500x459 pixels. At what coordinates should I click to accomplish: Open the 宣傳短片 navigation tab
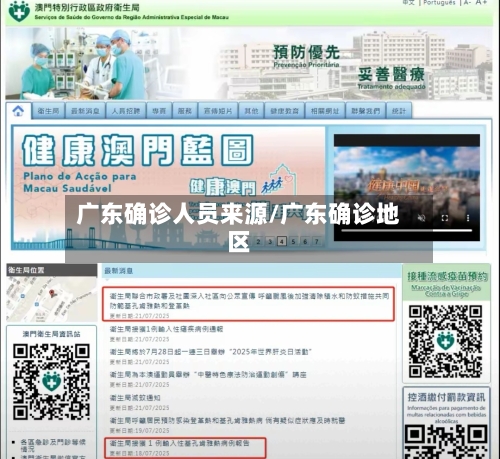(218, 111)
